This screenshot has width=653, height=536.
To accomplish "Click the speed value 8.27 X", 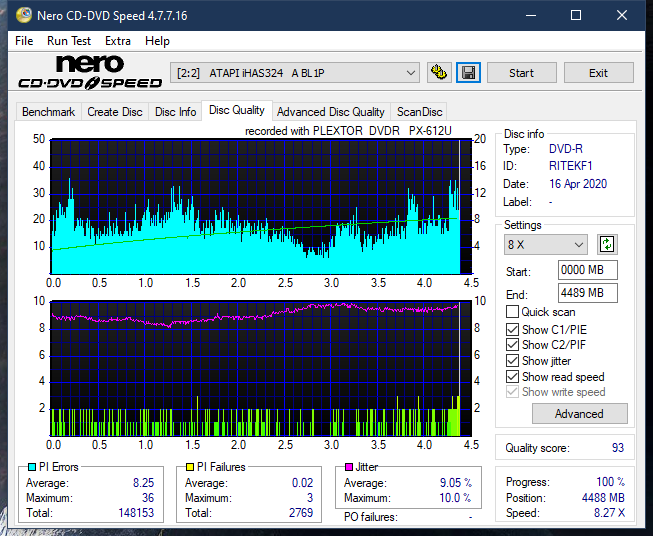I will click(x=609, y=513).
